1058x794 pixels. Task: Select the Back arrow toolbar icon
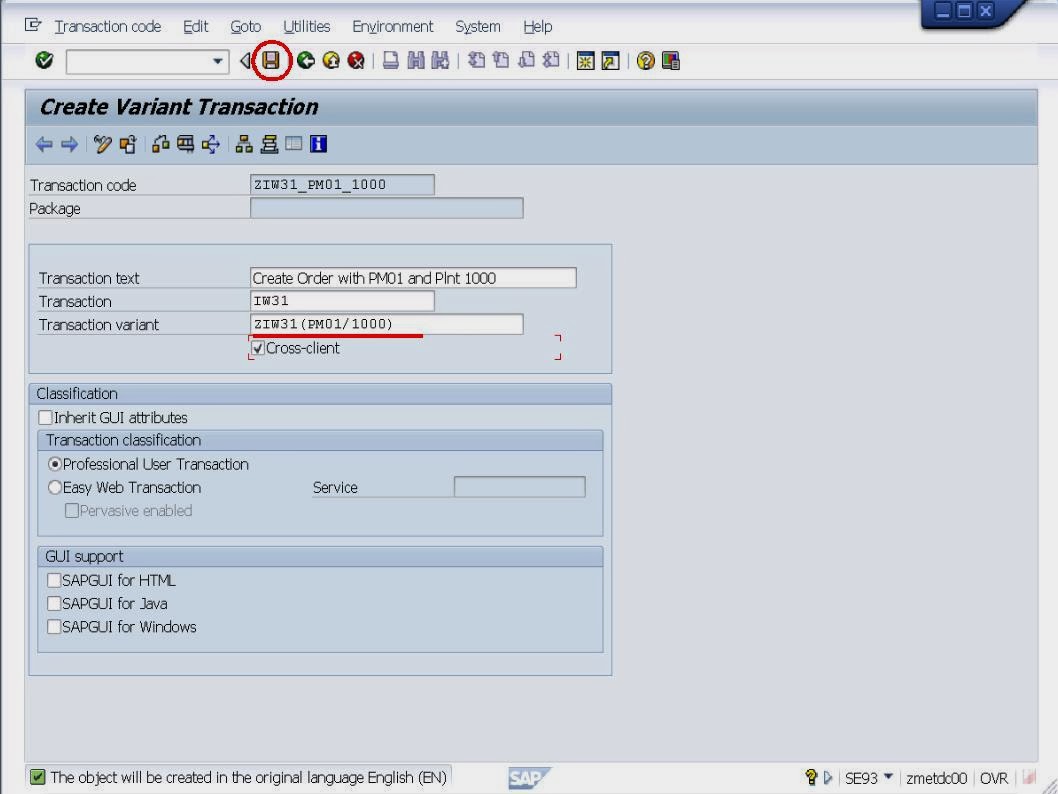coord(304,60)
